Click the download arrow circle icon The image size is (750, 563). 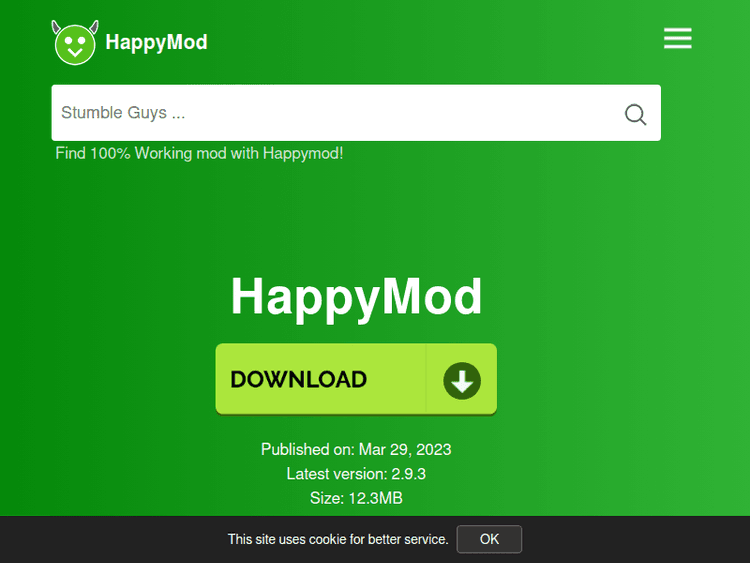(x=462, y=381)
